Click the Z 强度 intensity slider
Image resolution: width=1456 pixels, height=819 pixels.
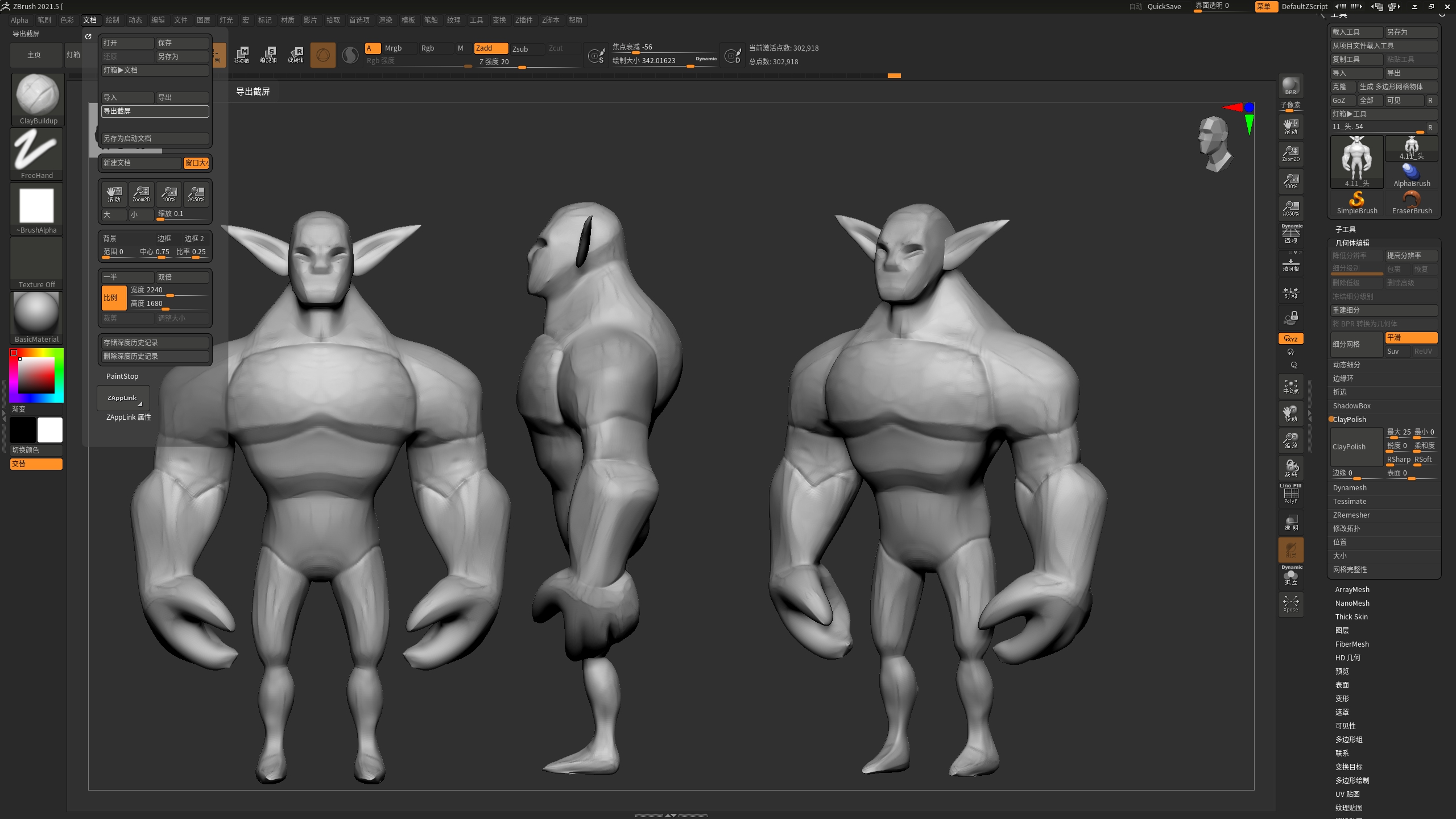click(528, 62)
